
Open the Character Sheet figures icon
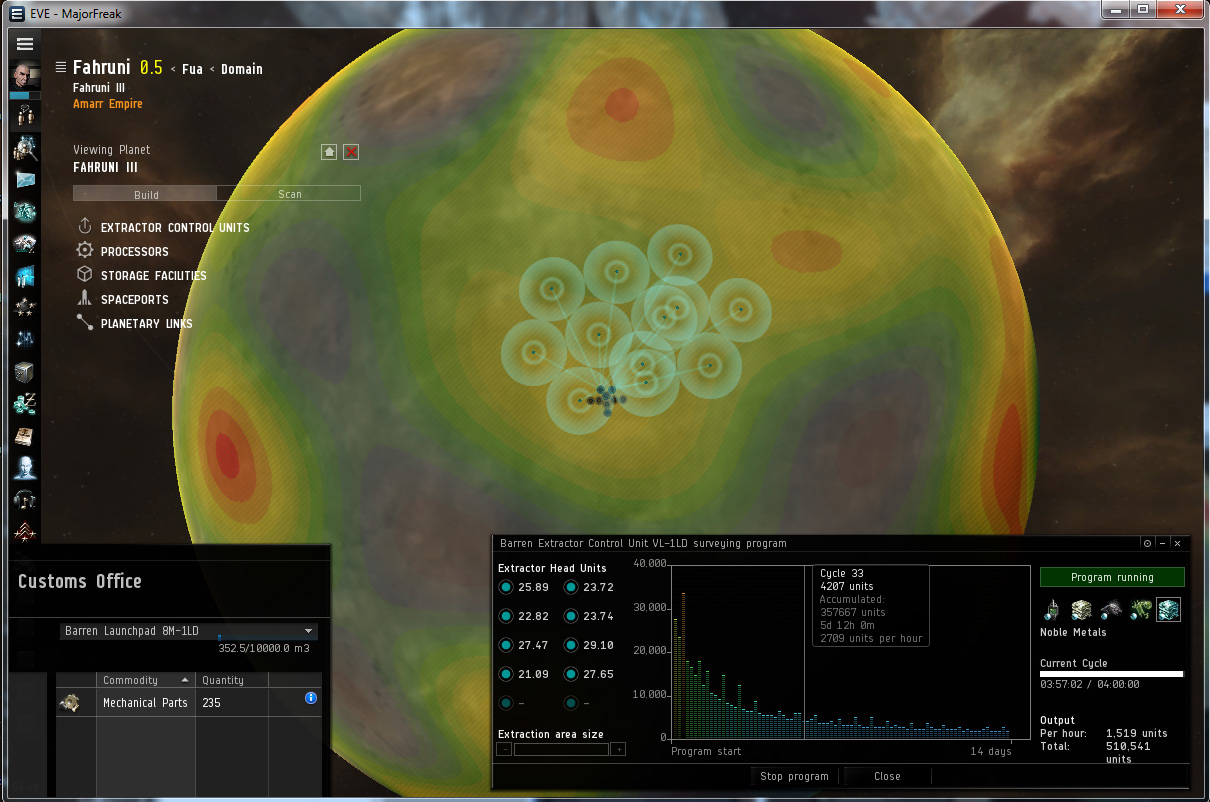pyautogui.click(x=25, y=115)
